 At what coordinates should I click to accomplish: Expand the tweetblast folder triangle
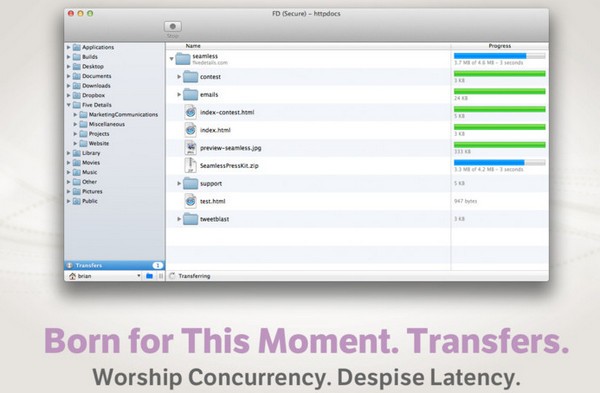click(x=179, y=219)
